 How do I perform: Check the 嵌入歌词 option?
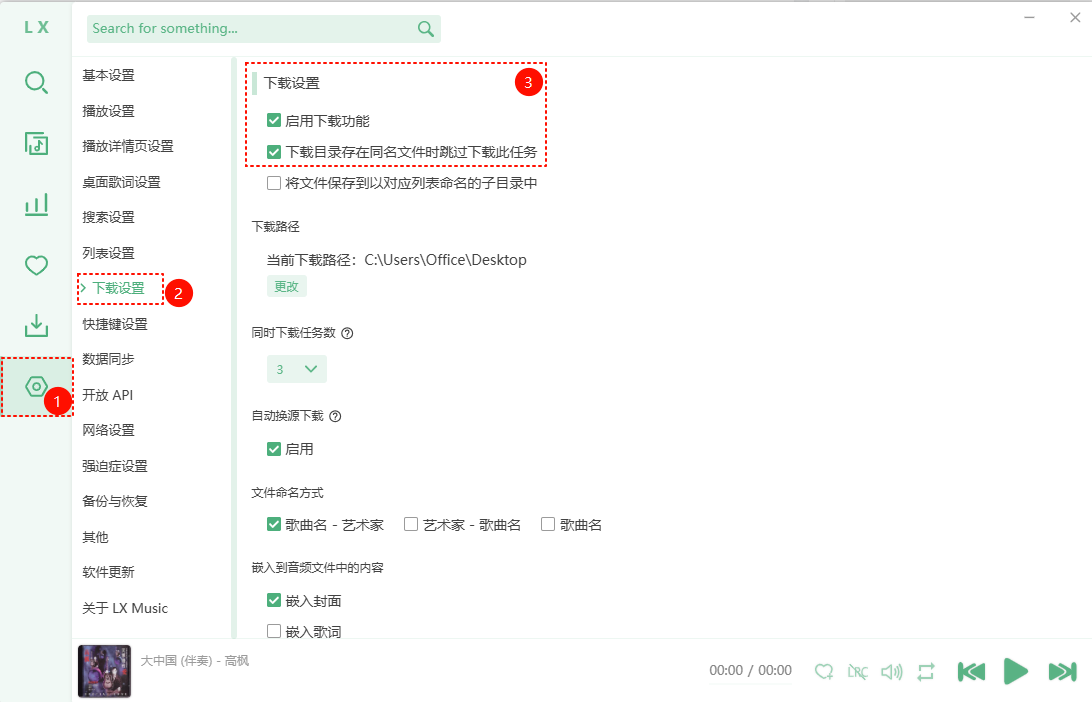coord(274,631)
